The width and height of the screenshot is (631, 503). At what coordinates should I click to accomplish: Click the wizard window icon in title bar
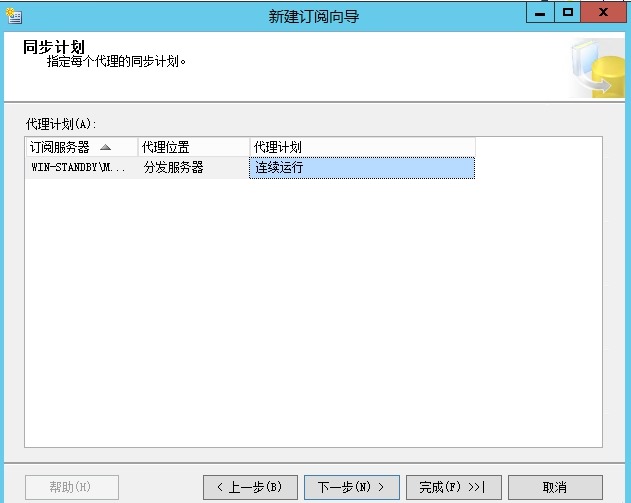pyautogui.click(x=13, y=16)
